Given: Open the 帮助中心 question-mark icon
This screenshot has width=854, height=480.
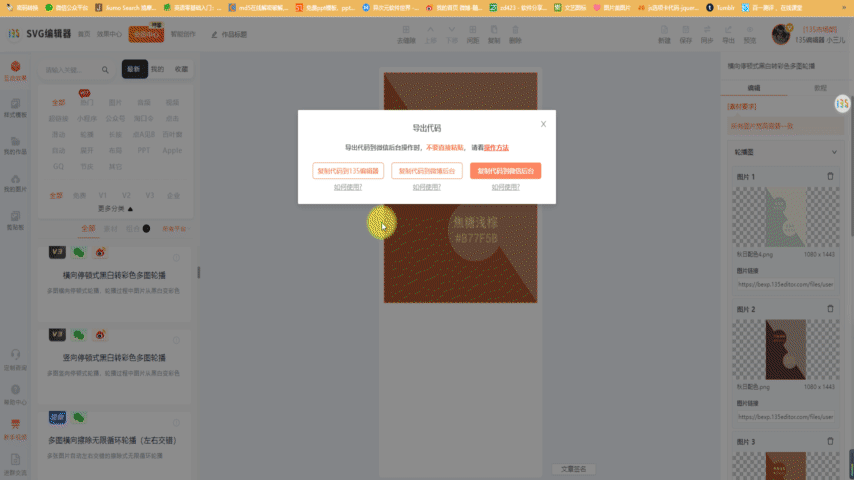Looking at the screenshot, I should [x=15, y=394].
